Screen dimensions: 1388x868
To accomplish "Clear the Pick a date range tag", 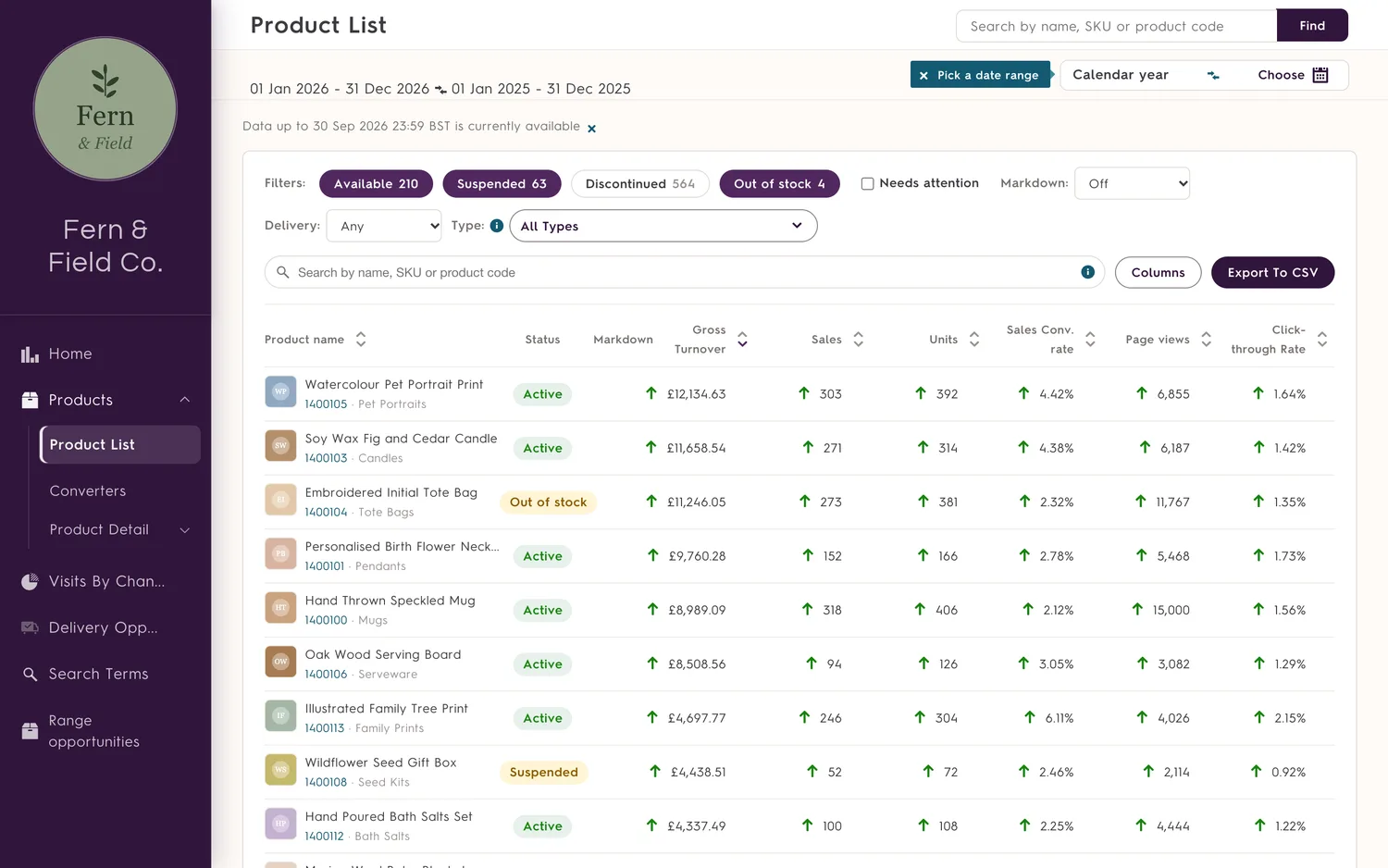I will tap(923, 76).
